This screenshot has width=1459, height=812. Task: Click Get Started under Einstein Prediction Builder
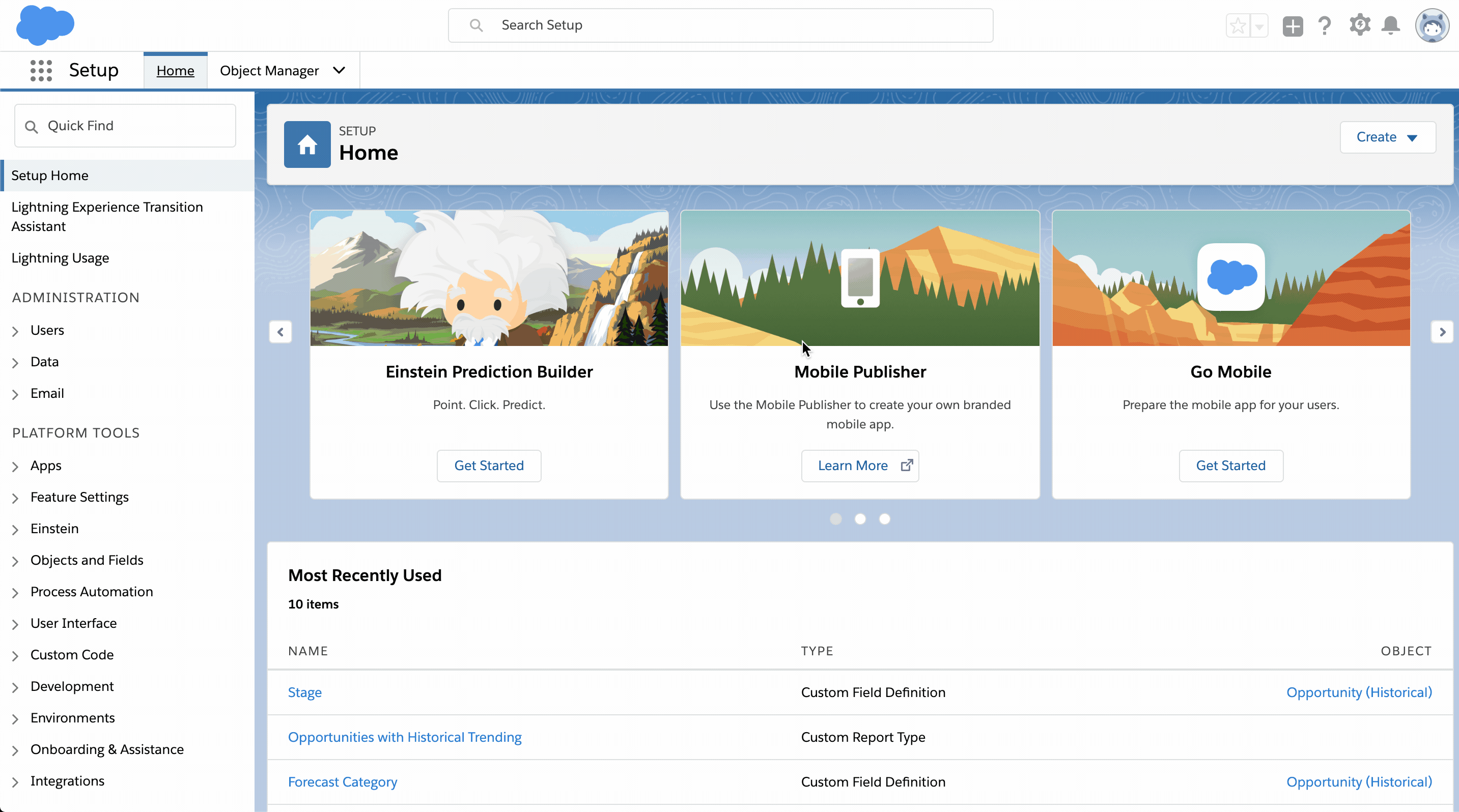489,466
